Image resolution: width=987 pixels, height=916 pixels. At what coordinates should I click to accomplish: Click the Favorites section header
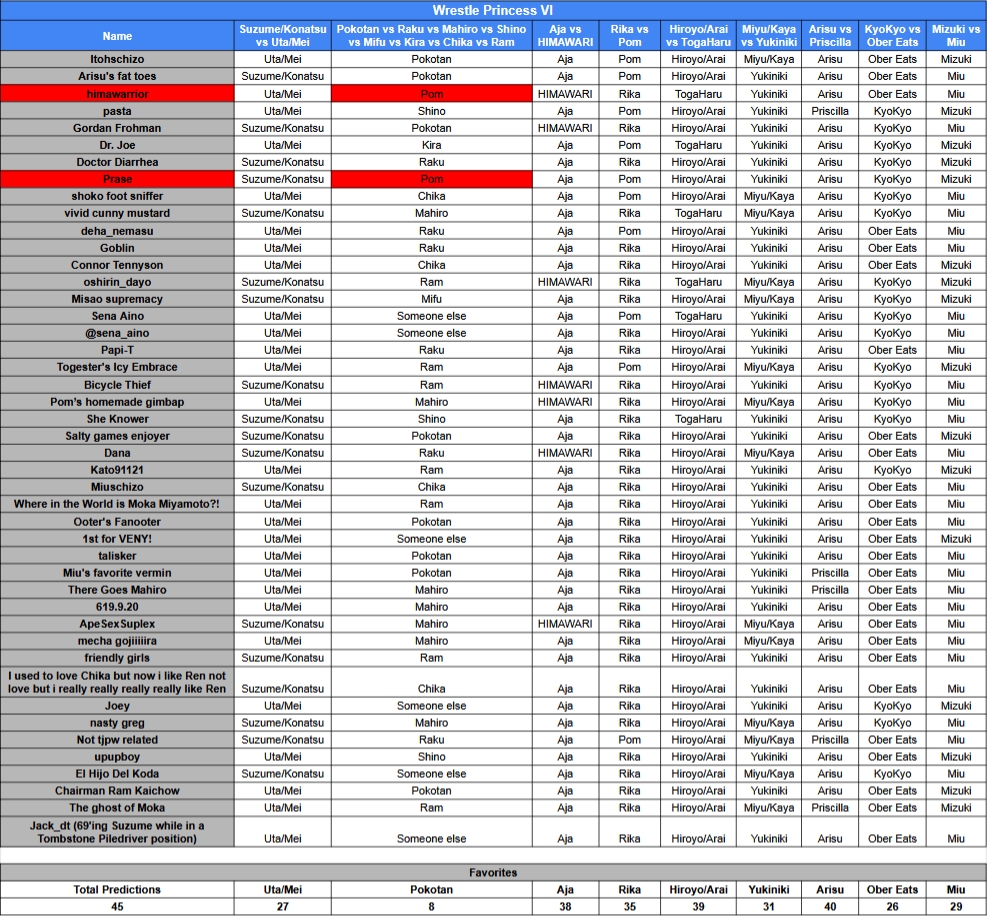pyautogui.click(x=494, y=873)
